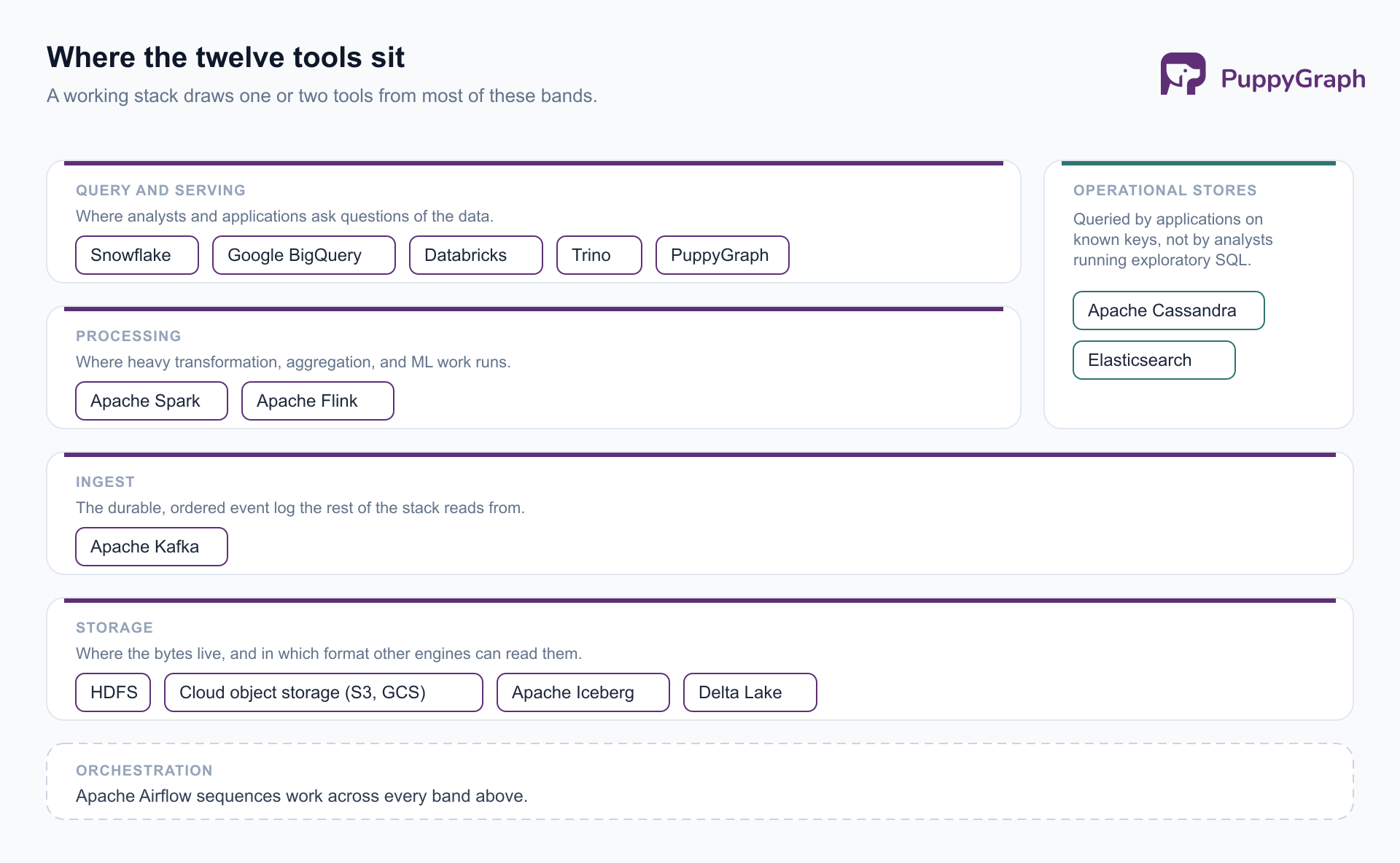
Task: Click 'Where heavy transformation, aggregation' description
Action: point(293,362)
